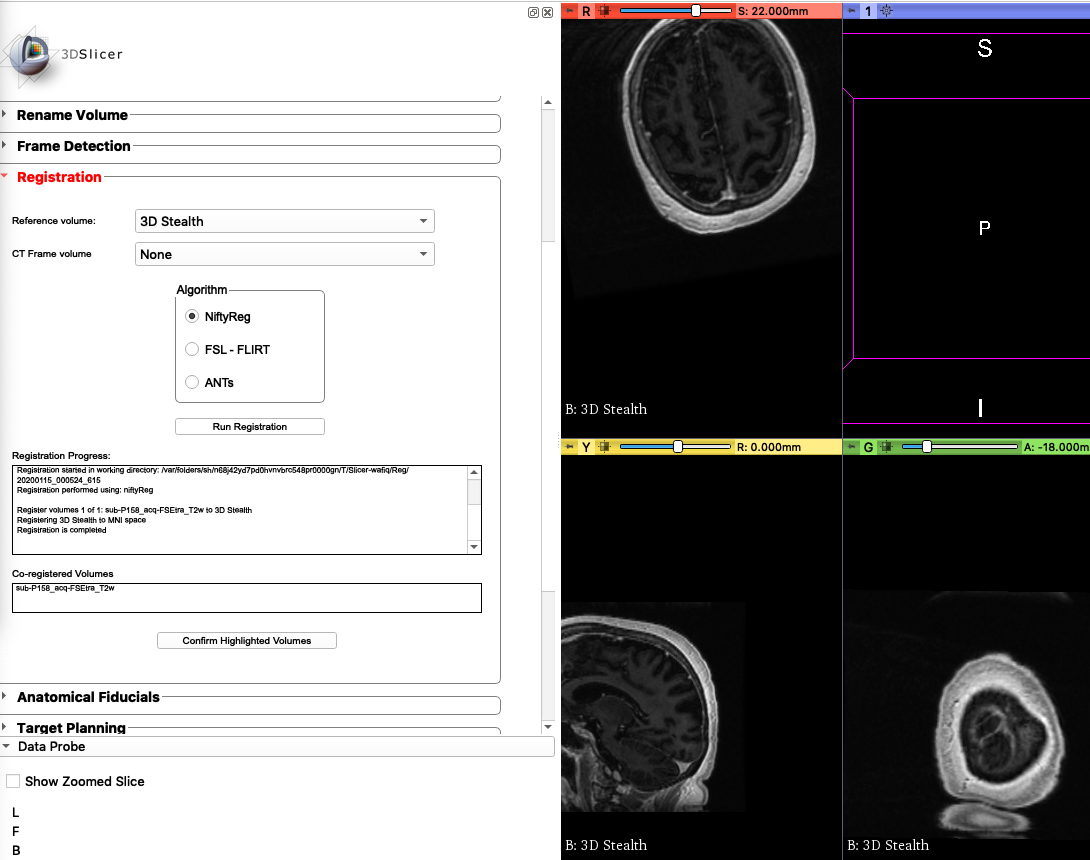Click the P orientation label in 3D view
The height and width of the screenshot is (860, 1090).
[984, 227]
